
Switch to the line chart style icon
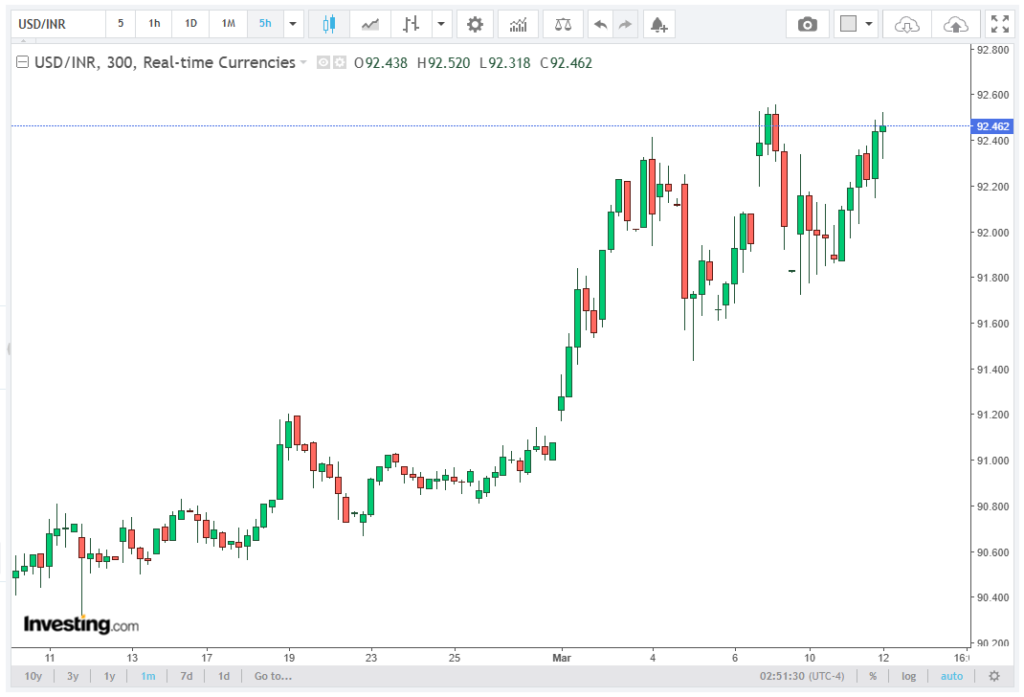click(x=370, y=24)
